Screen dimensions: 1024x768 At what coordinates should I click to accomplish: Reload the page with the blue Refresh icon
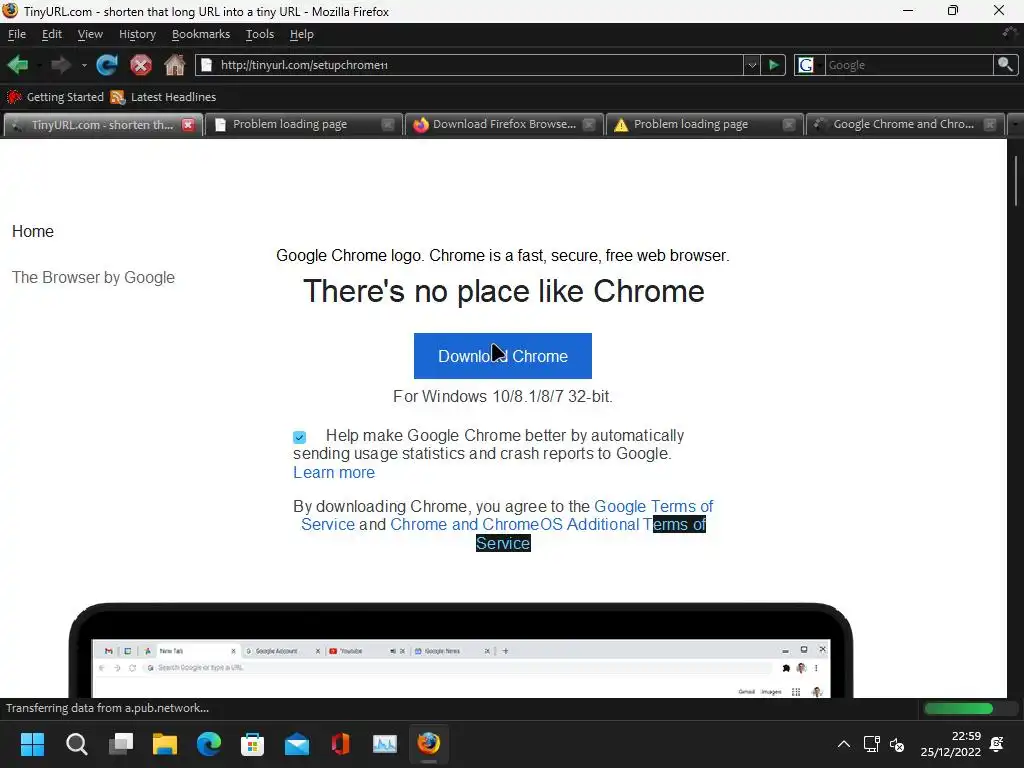point(107,65)
